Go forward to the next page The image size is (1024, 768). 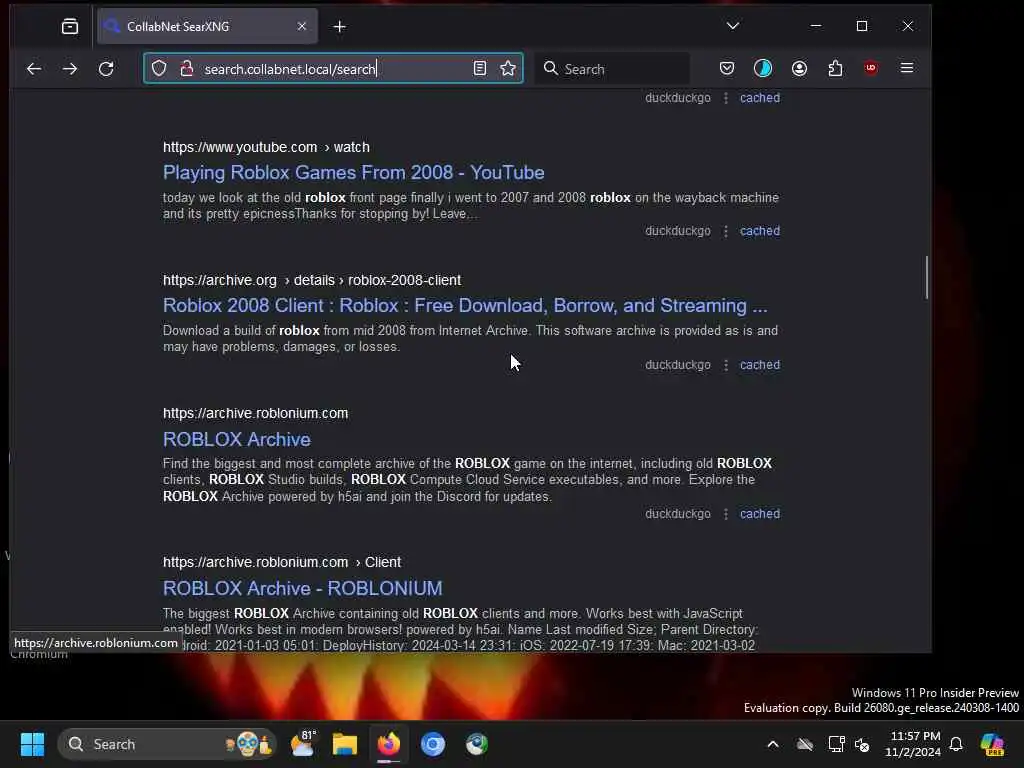[x=70, y=69]
